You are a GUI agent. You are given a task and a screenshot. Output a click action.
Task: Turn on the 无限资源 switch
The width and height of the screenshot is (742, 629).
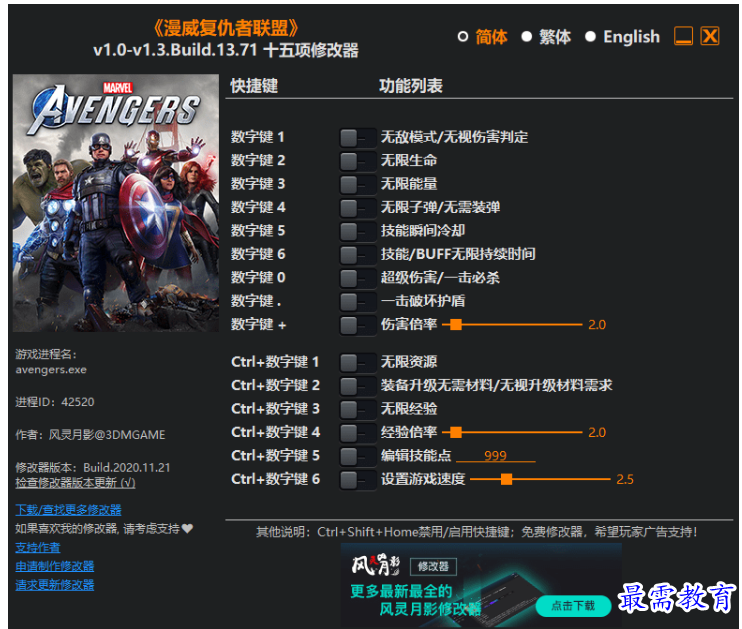click(x=358, y=363)
